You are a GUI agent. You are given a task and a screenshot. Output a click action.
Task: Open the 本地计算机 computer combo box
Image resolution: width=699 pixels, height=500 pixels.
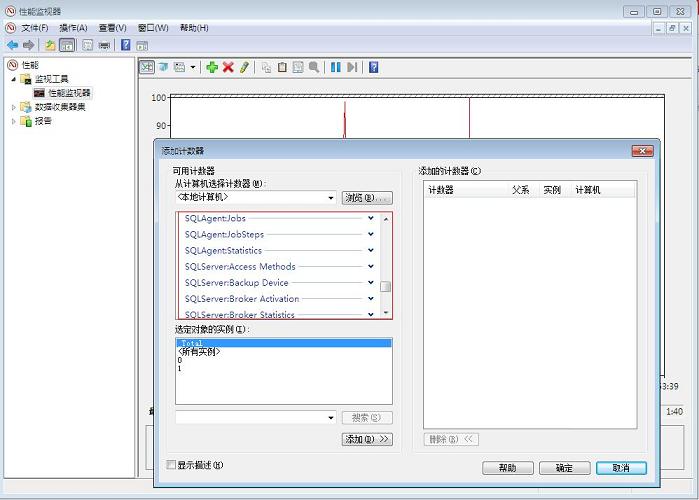click(256, 197)
